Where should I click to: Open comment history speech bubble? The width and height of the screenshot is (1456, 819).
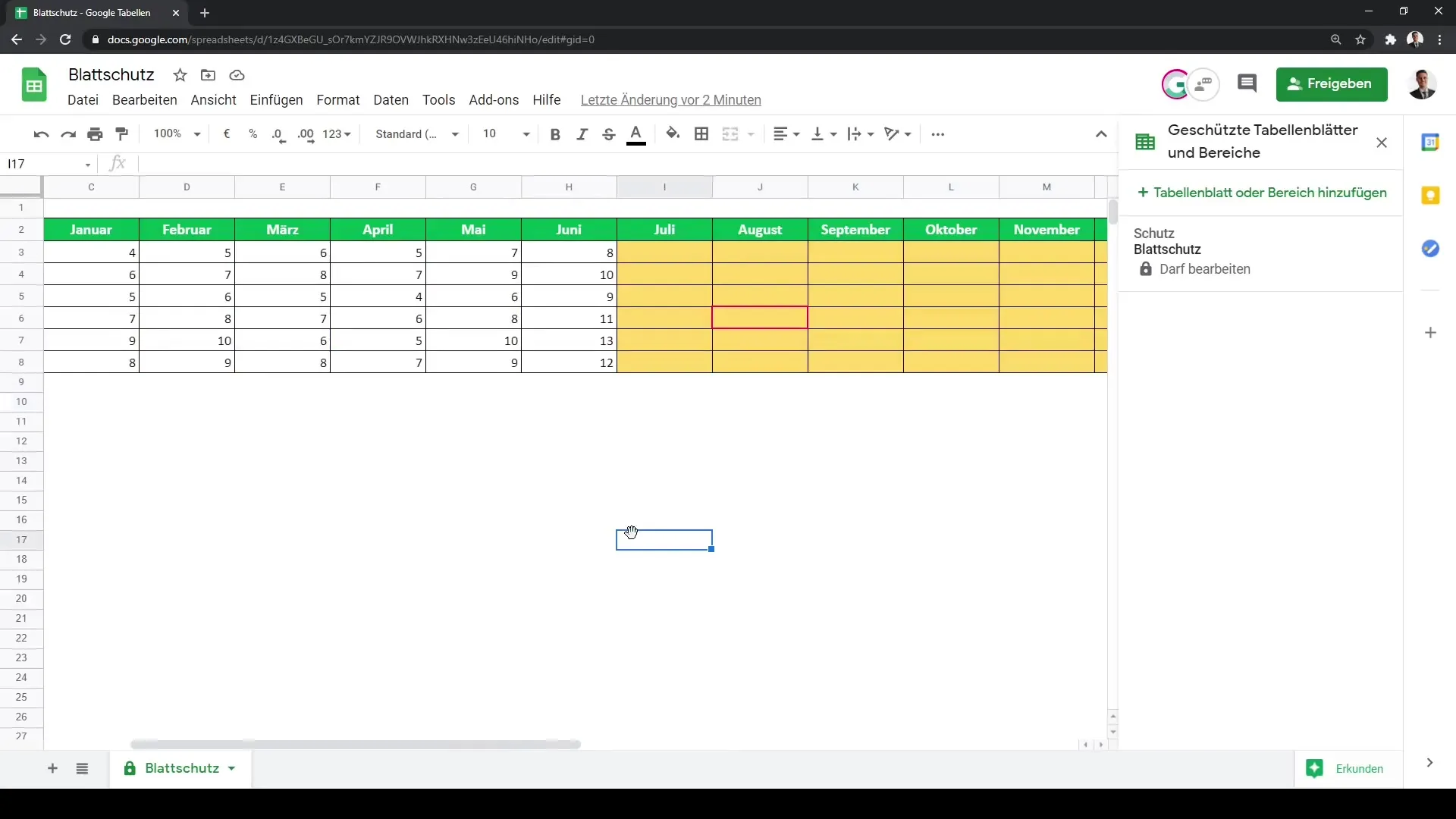[1247, 83]
